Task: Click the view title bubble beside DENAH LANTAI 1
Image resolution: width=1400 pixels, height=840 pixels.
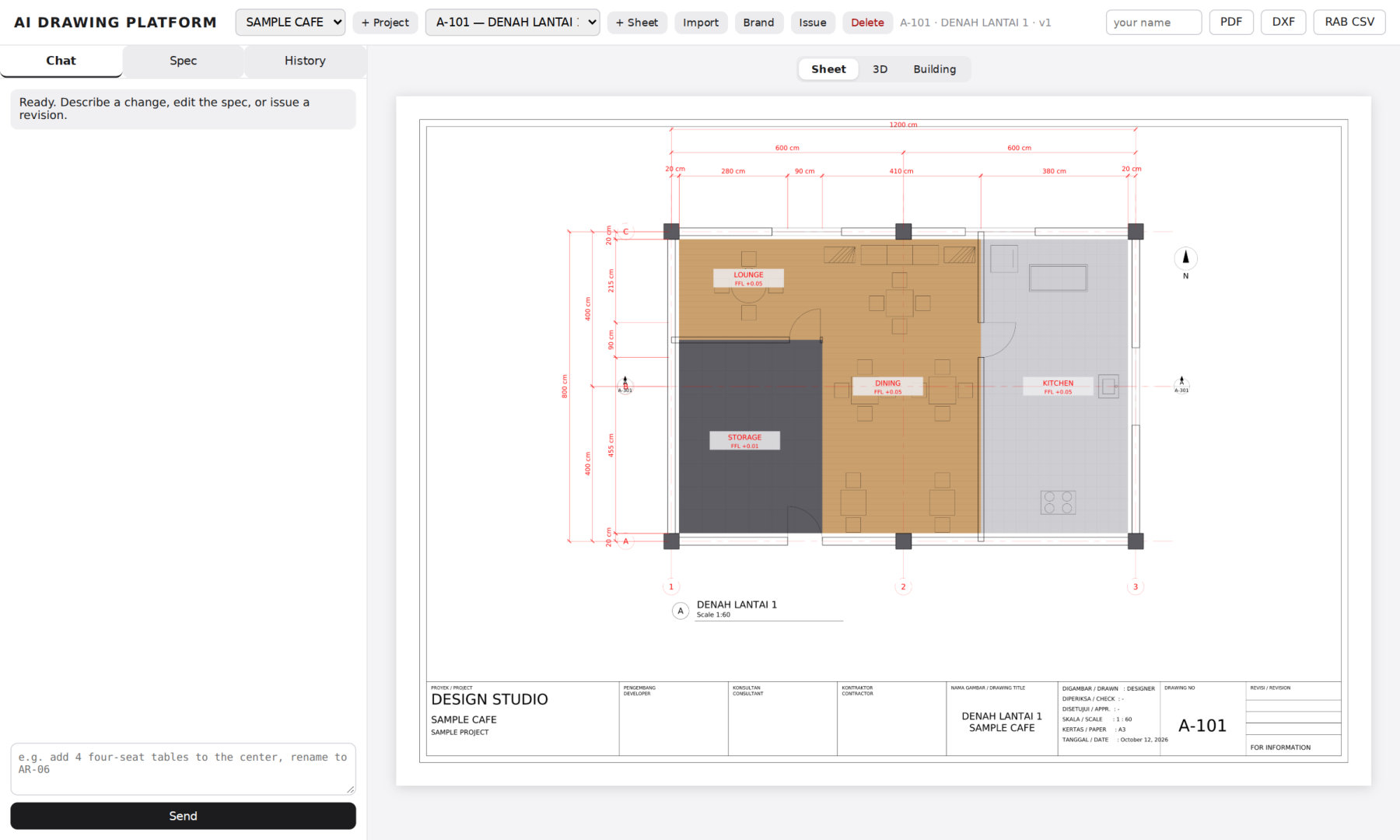Action: coord(681,611)
